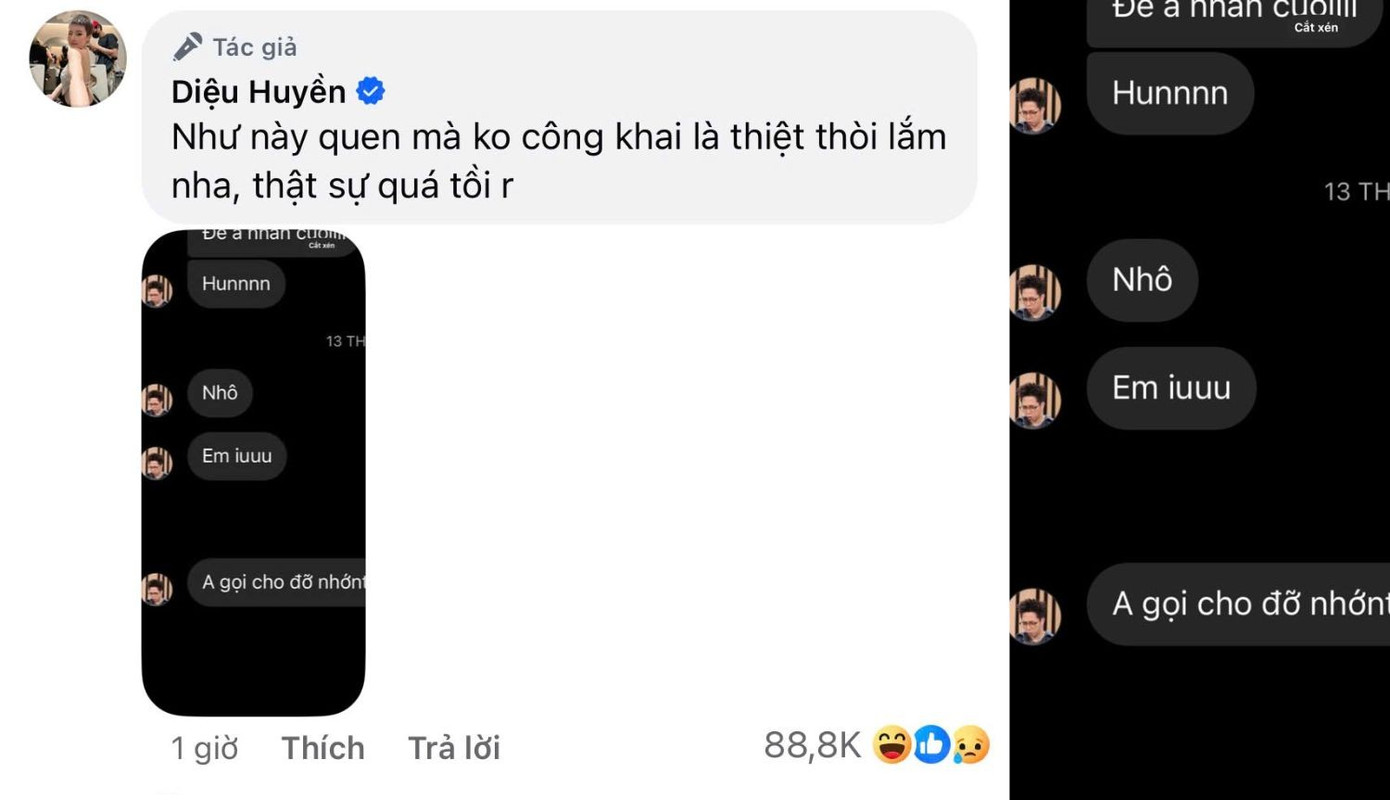Image resolution: width=1390 pixels, height=800 pixels.
Task: Click the blue verified badge
Action: [371, 92]
